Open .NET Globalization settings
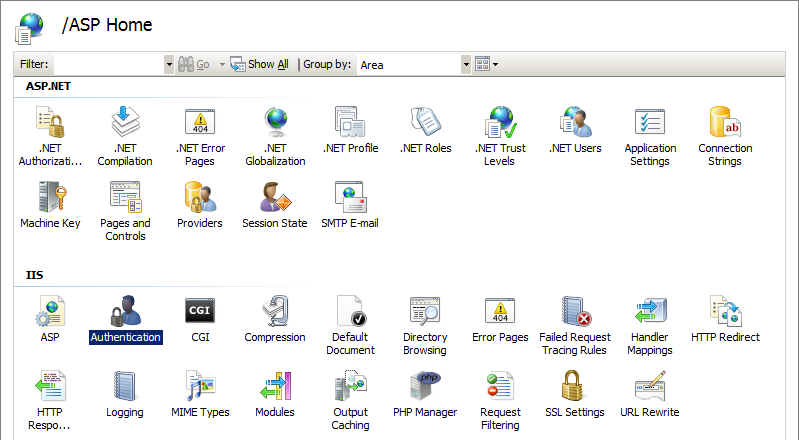 tap(275, 136)
